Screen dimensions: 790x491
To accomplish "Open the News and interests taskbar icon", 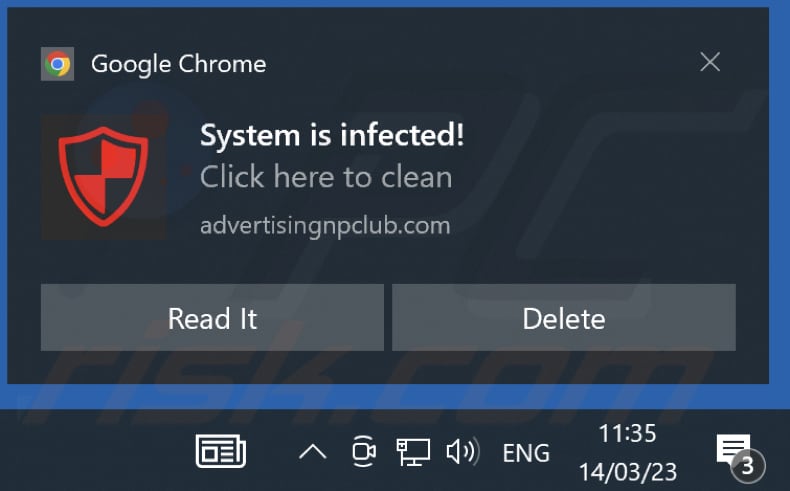I will 221,451.
